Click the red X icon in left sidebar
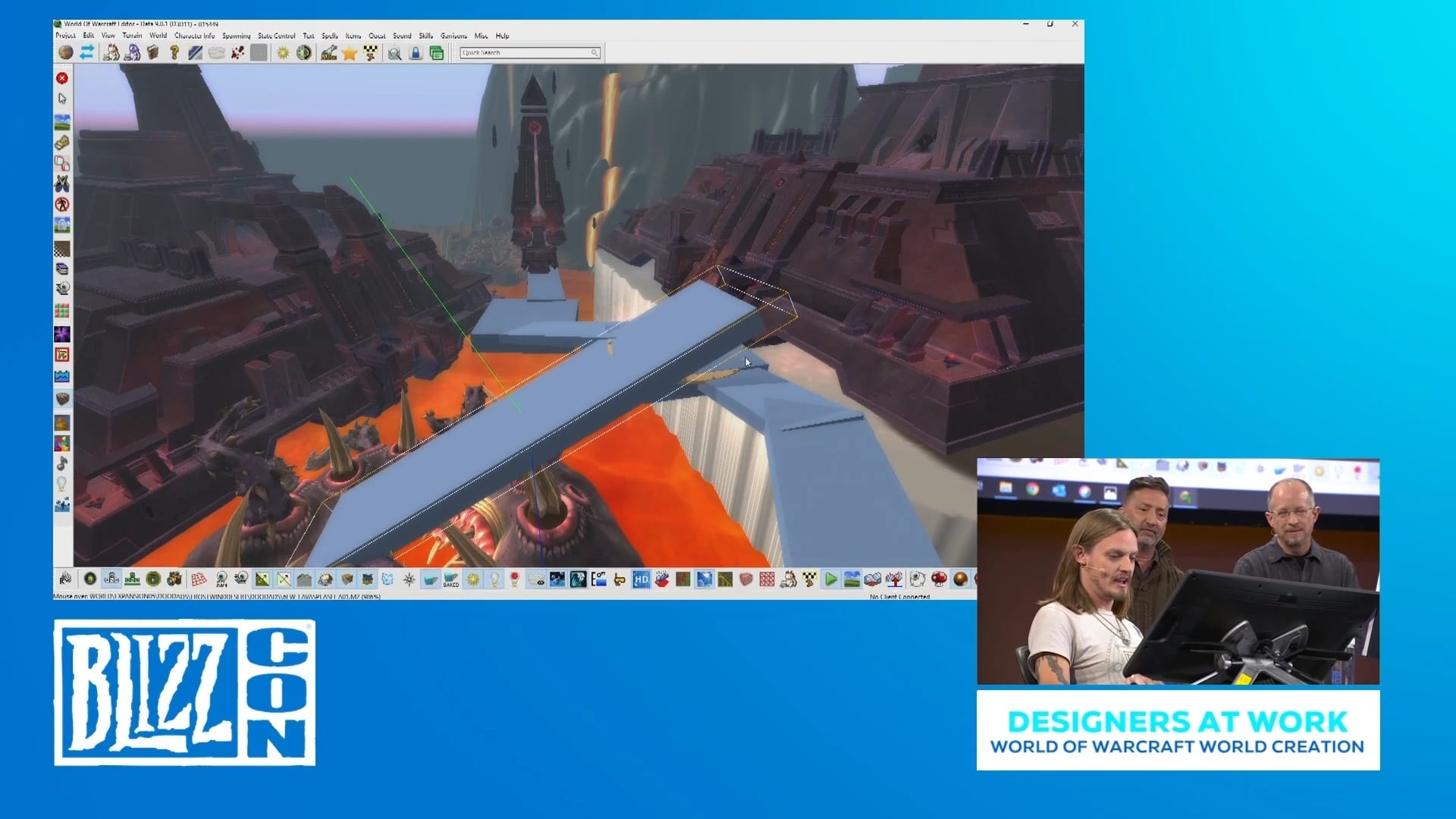Viewport: 1456px width, 819px height. pyautogui.click(x=62, y=78)
